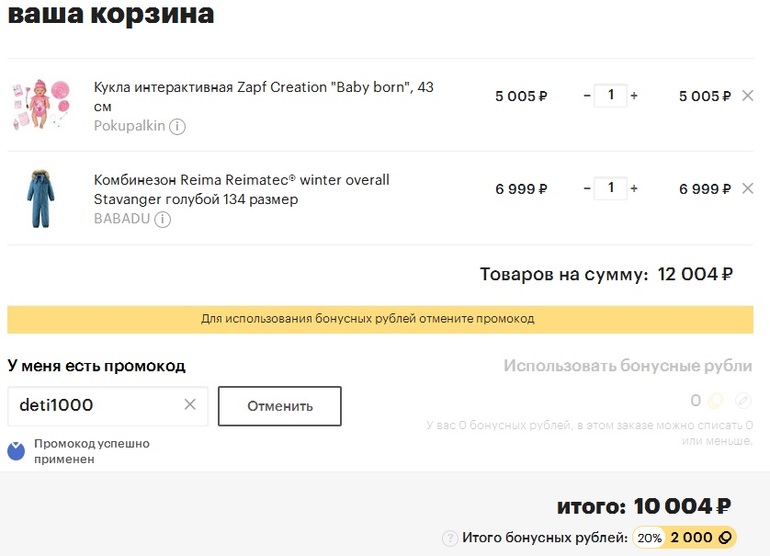The image size is (770, 556).
Task: Click info icon next to BABADU seller
Action: 162,219
